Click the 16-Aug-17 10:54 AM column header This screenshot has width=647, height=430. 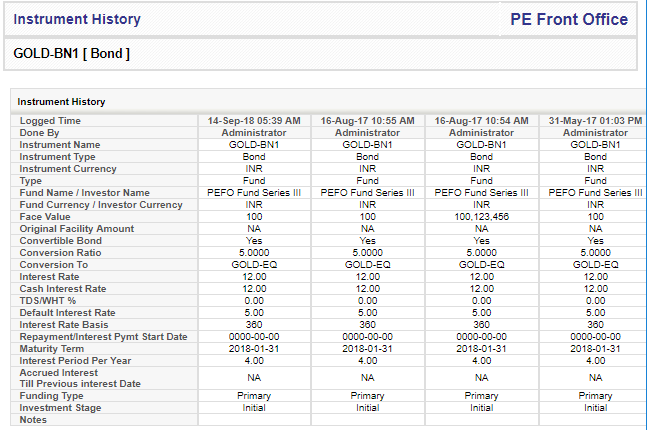(x=482, y=120)
